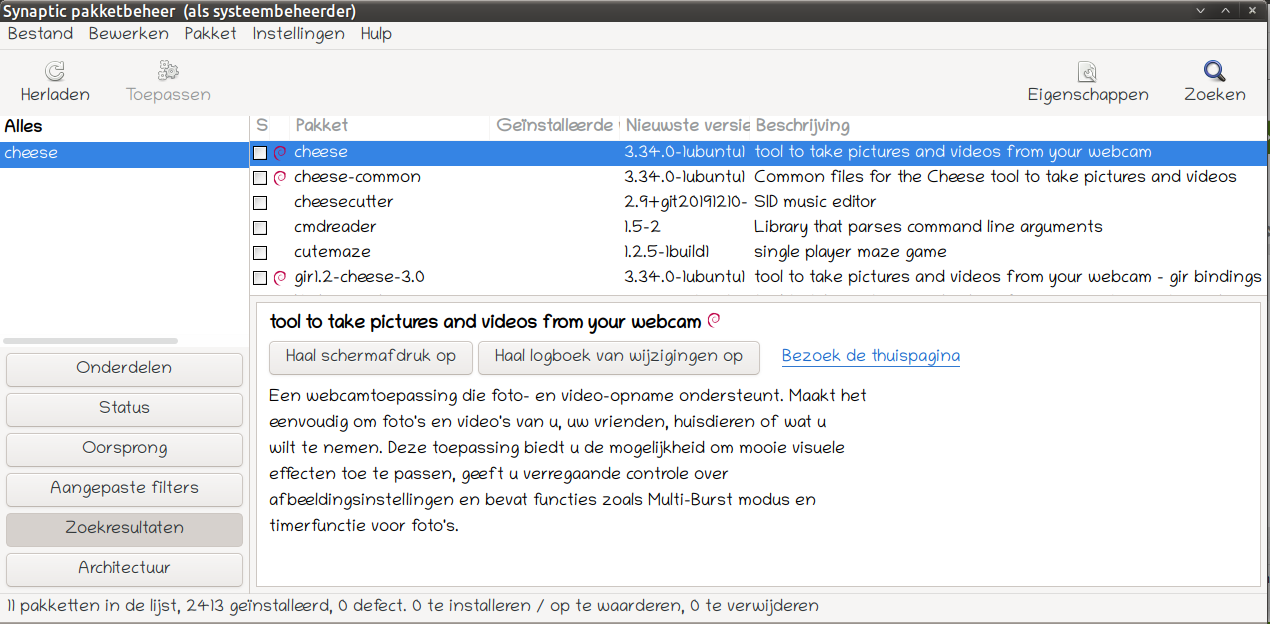Screen dimensions: 1270x624
Task: Open the Bestand menu
Action: 40,33
